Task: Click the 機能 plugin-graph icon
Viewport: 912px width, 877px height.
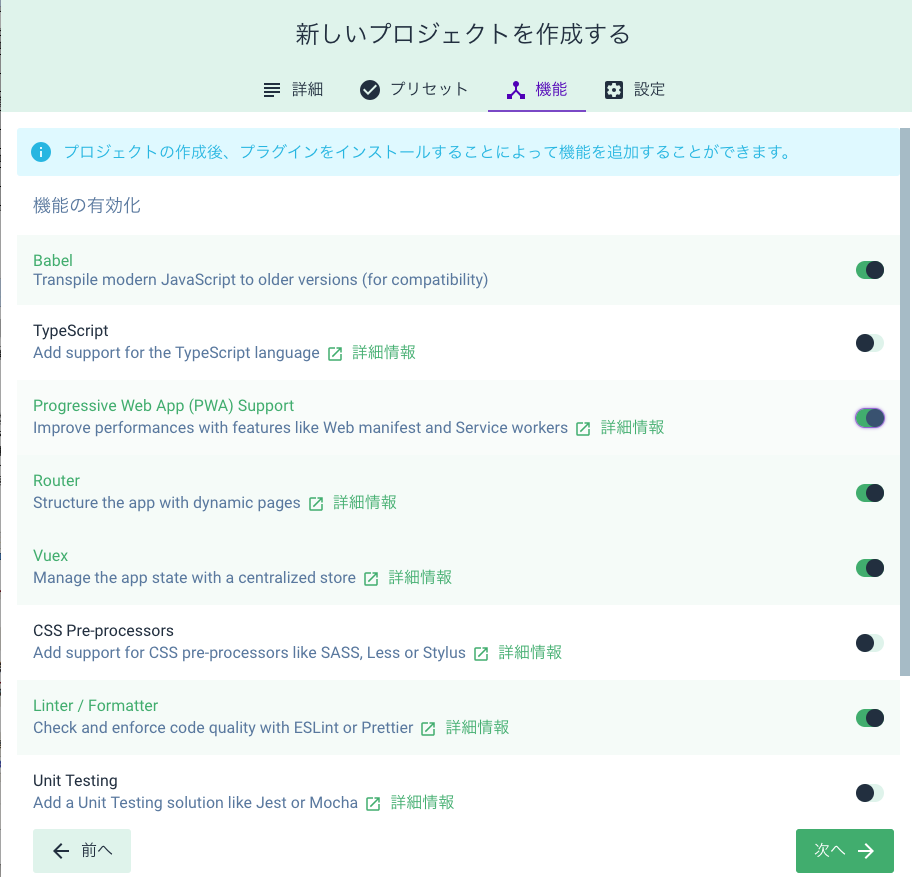Action: (516, 89)
